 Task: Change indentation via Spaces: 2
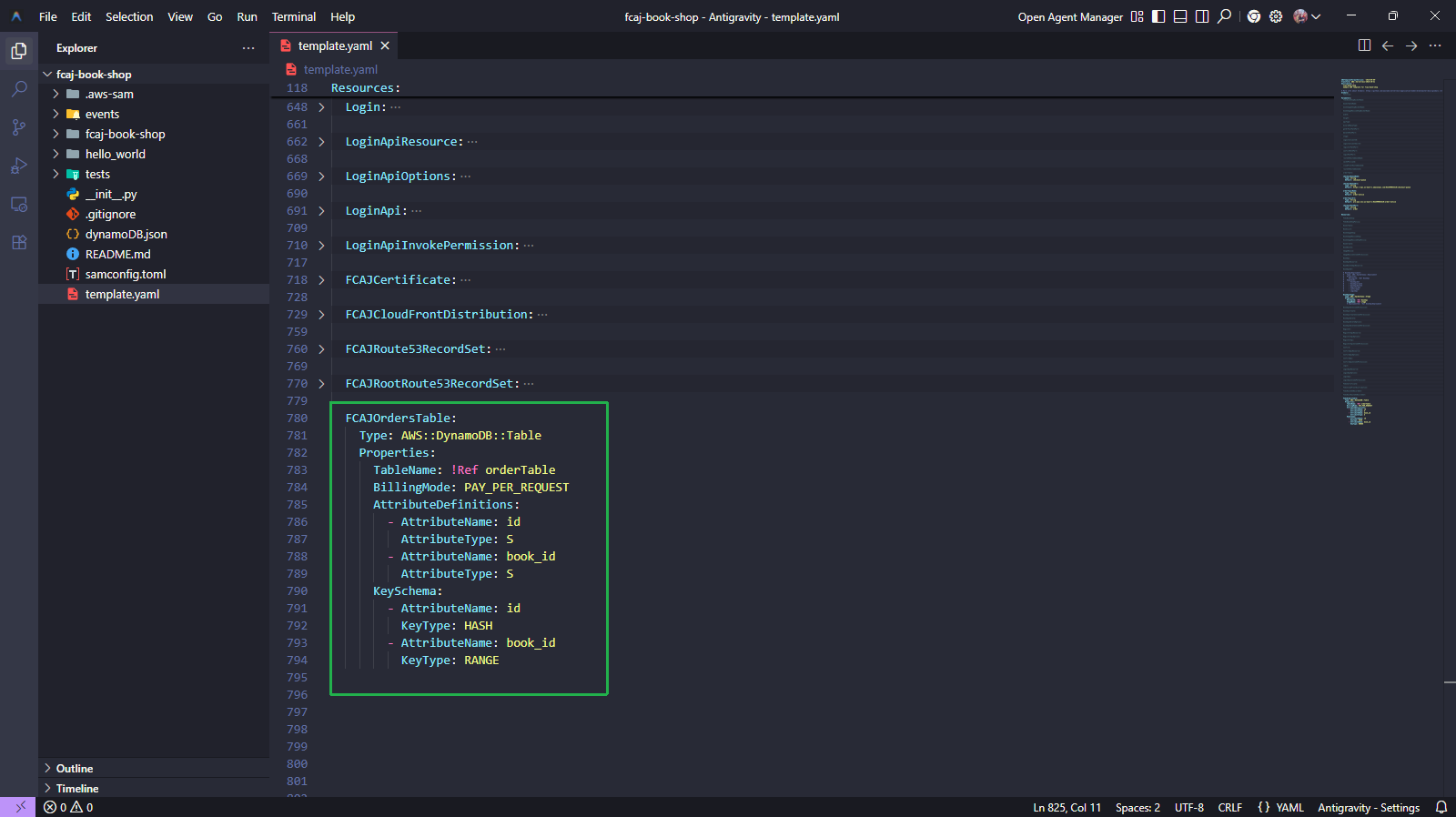point(1137,807)
